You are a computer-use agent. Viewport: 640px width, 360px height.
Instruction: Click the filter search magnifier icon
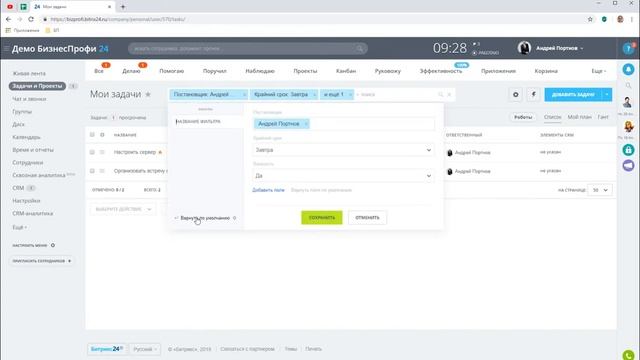(x=440, y=94)
